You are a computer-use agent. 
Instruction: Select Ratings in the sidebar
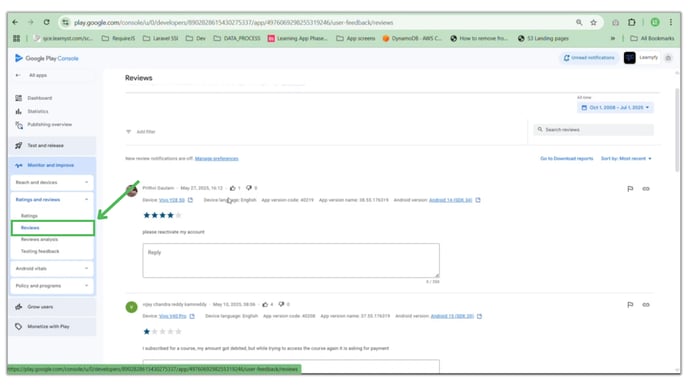(29, 216)
